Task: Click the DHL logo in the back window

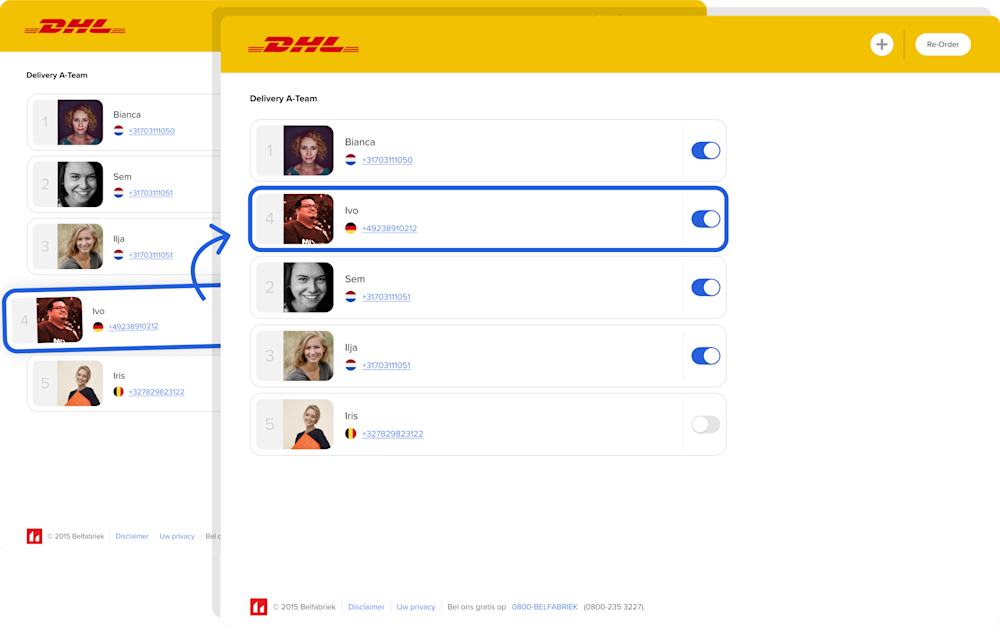Action: (75, 27)
